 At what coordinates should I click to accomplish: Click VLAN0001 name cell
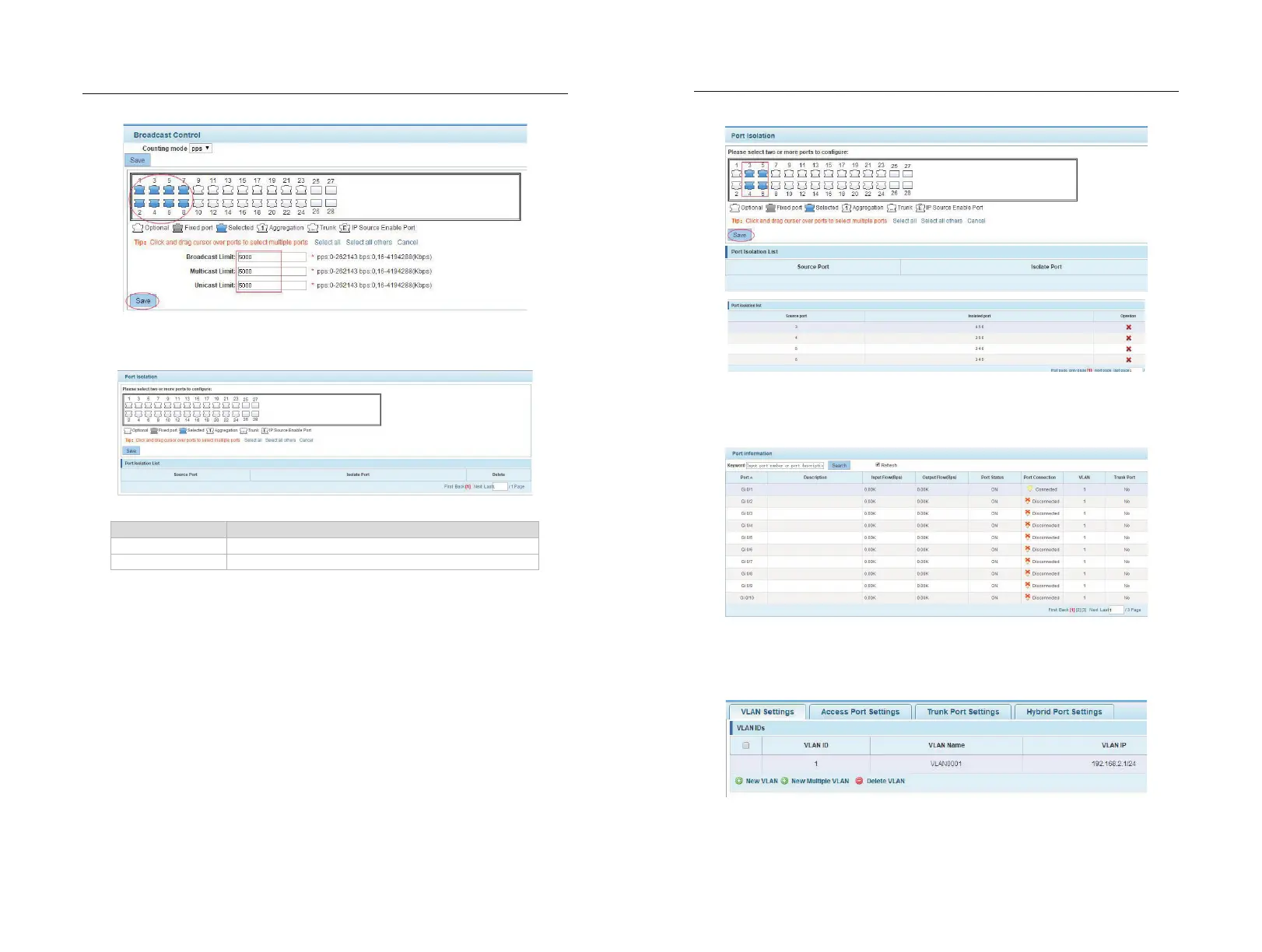pyautogui.click(x=945, y=764)
